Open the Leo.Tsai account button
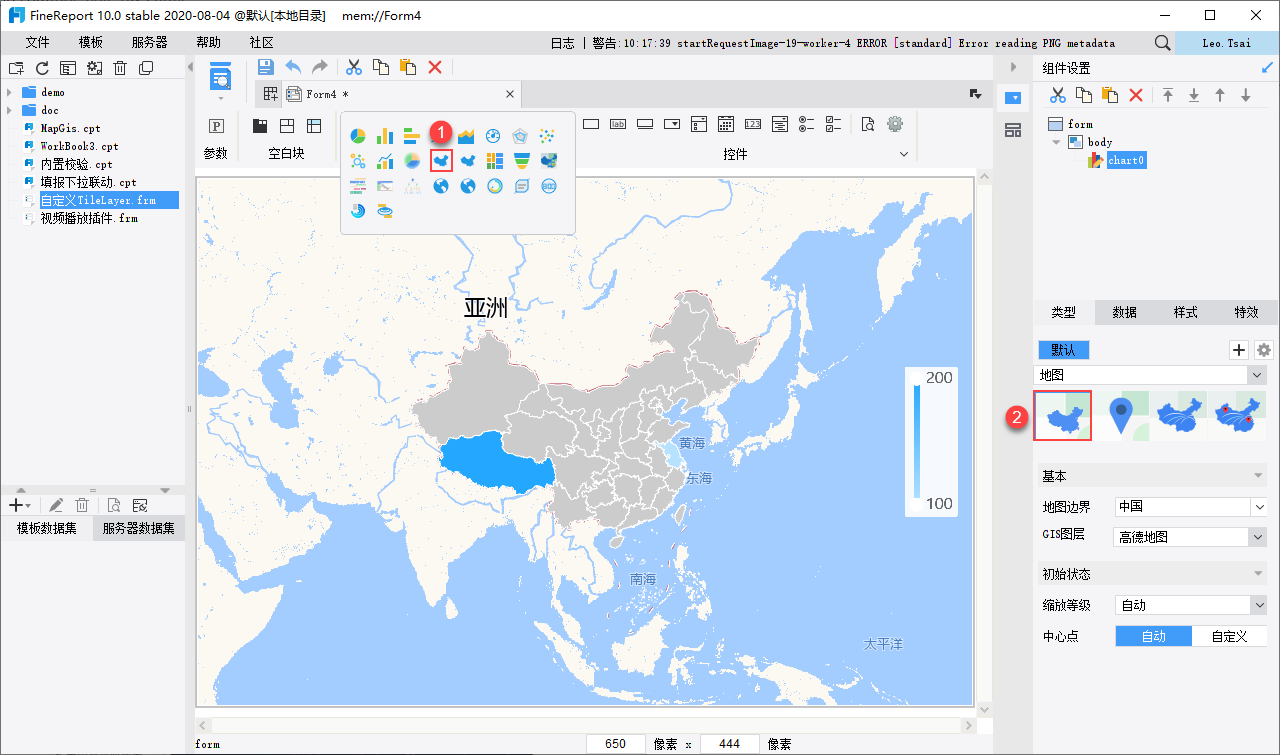The image size is (1280, 755). [x=1227, y=43]
